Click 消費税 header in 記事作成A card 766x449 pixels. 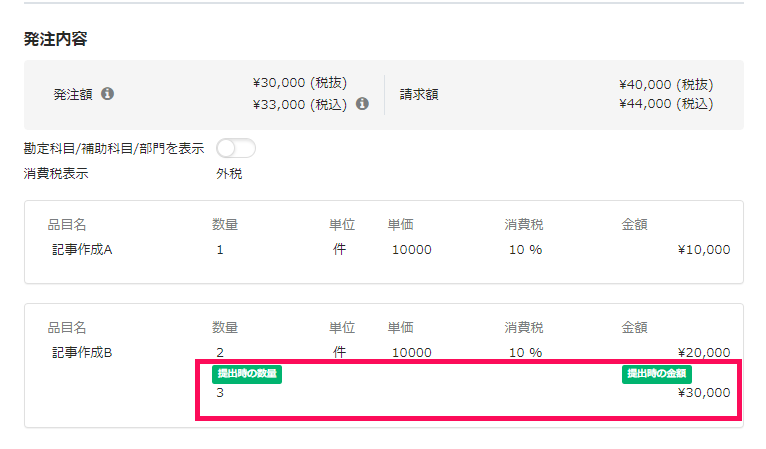pyautogui.click(x=524, y=225)
